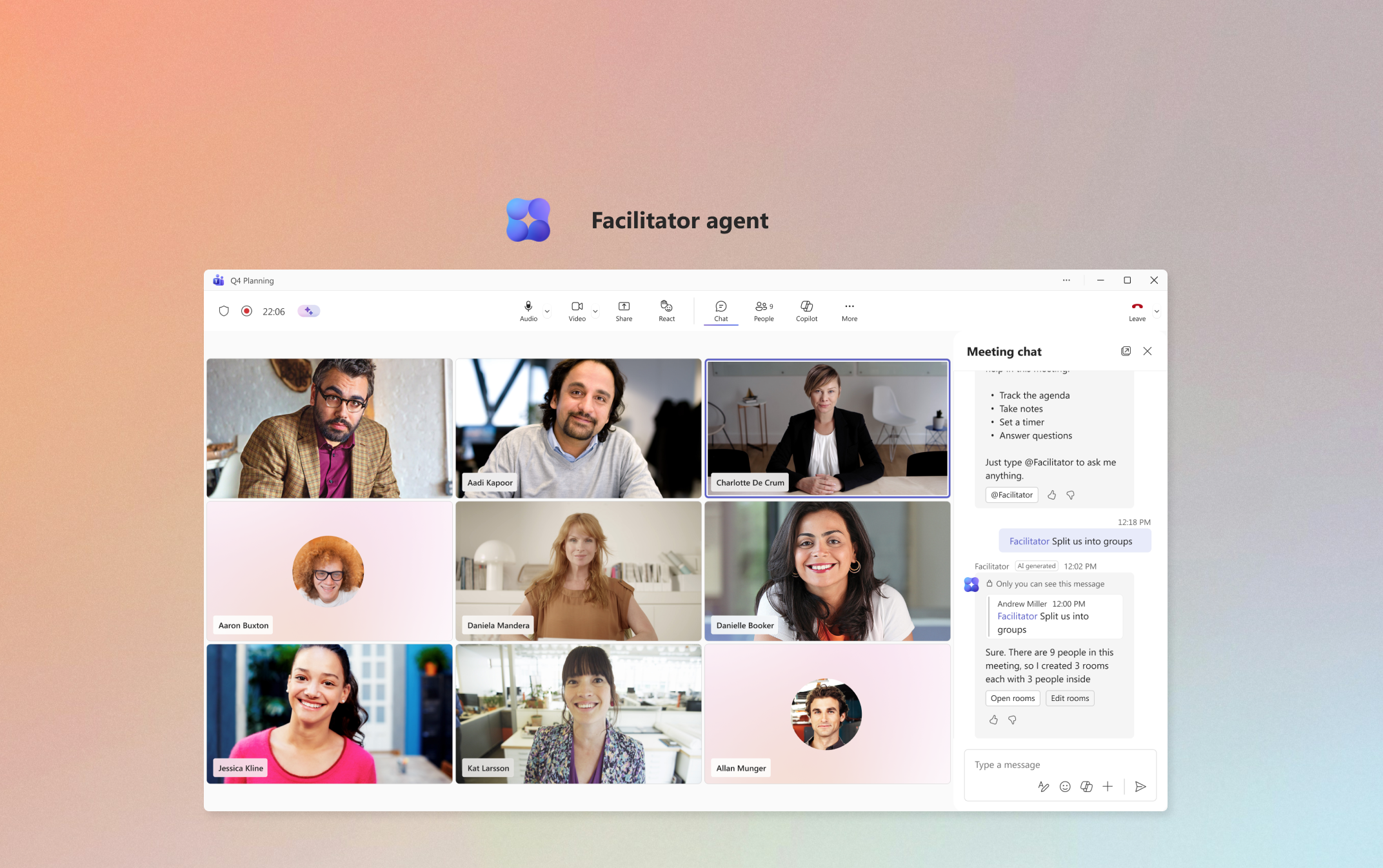Close the Meeting chat panel
Screen dimensions: 1383x868
click(1148, 351)
